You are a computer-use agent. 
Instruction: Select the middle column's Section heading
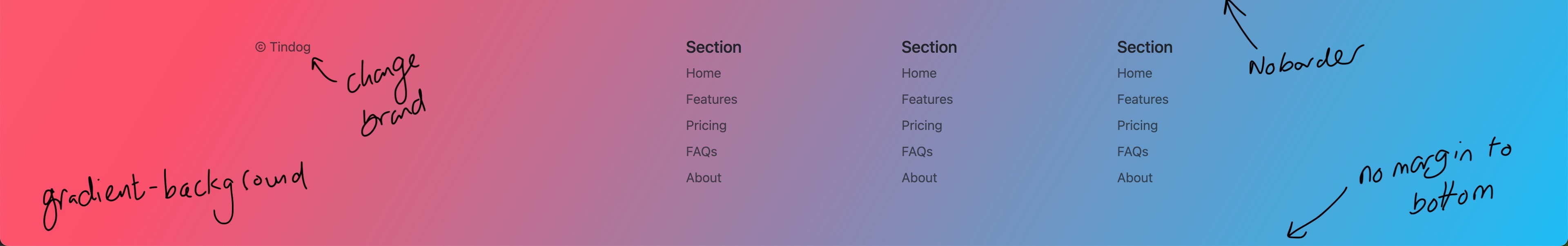coord(929,47)
